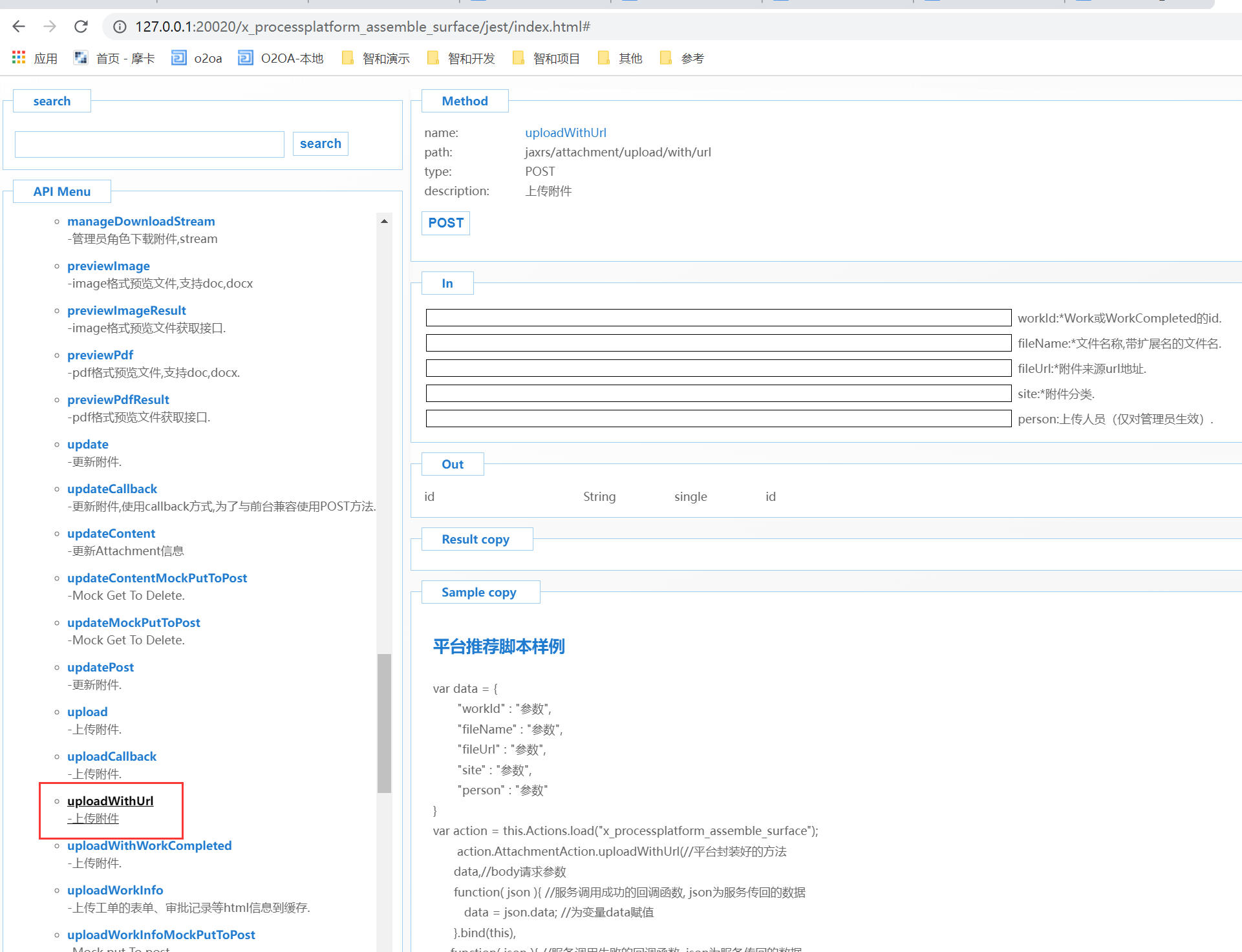Screen dimensions: 1242x952
Task: Select uploadWithWorkCompleted in API menu
Action: [149, 845]
